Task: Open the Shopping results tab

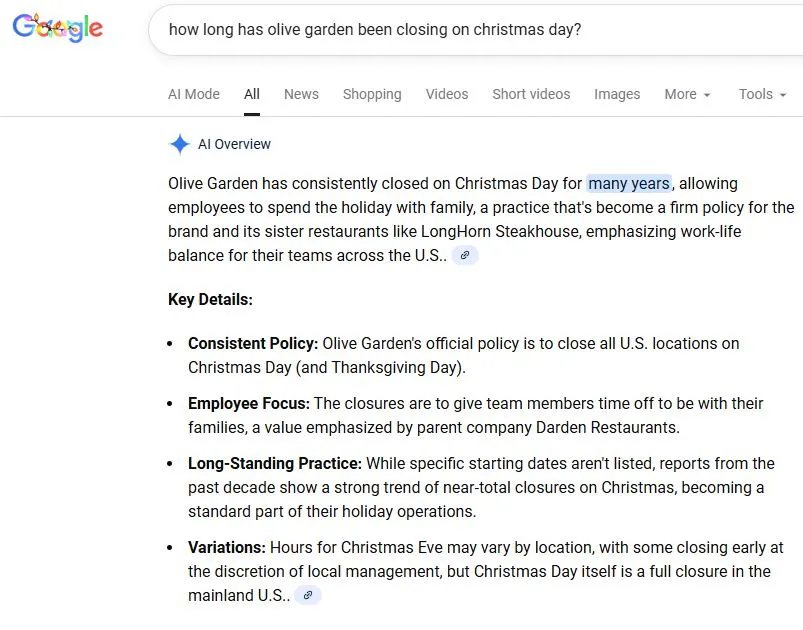Action: (372, 94)
